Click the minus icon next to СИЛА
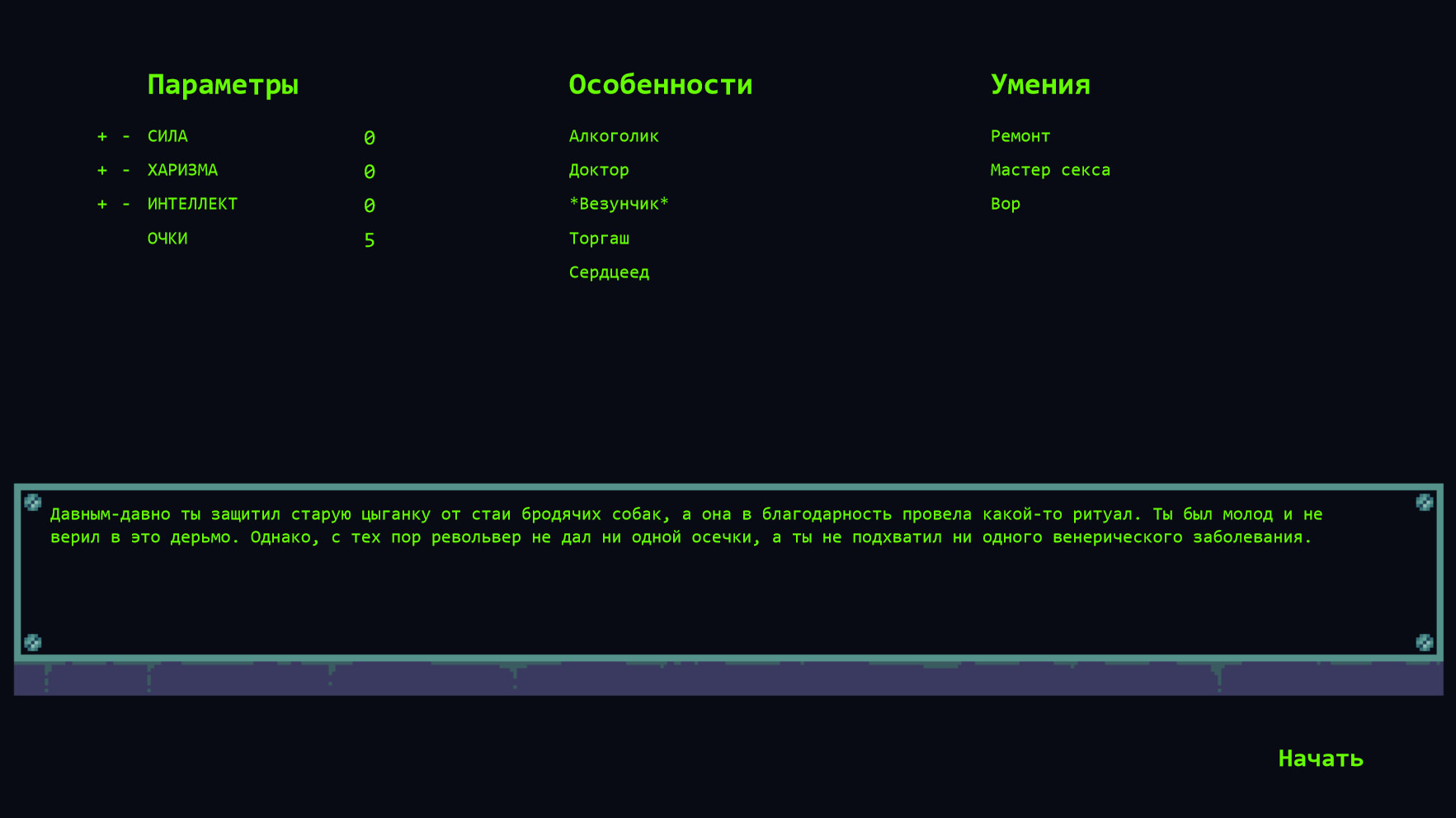The height and width of the screenshot is (818, 1456). [125, 136]
